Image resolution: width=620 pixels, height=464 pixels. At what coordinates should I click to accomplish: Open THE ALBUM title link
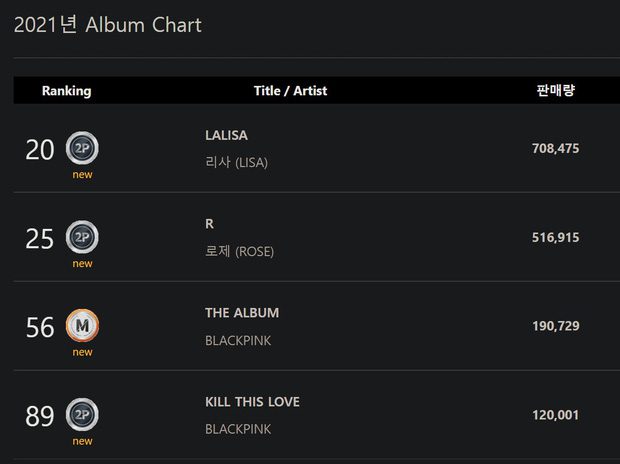(242, 313)
